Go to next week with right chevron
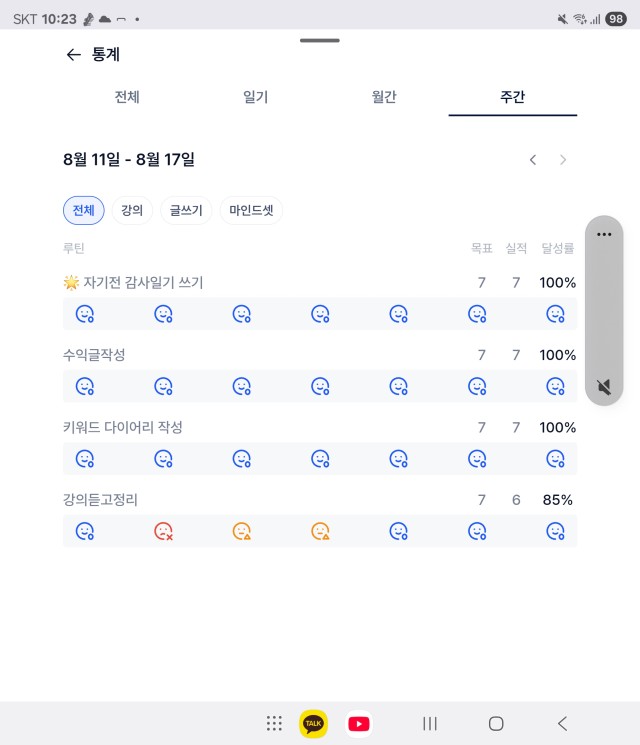The image size is (640, 745). (x=563, y=160)
